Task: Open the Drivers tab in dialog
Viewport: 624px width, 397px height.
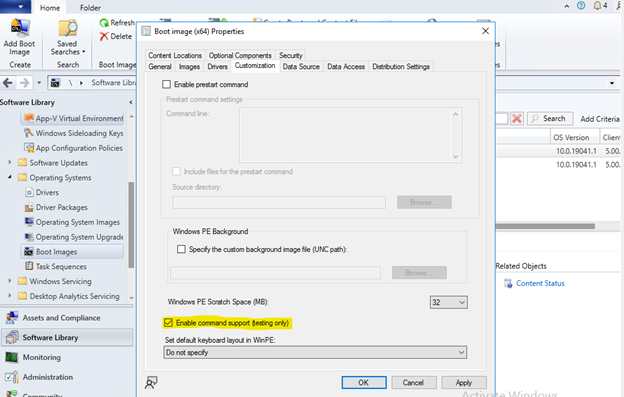Action: [217, 66]
